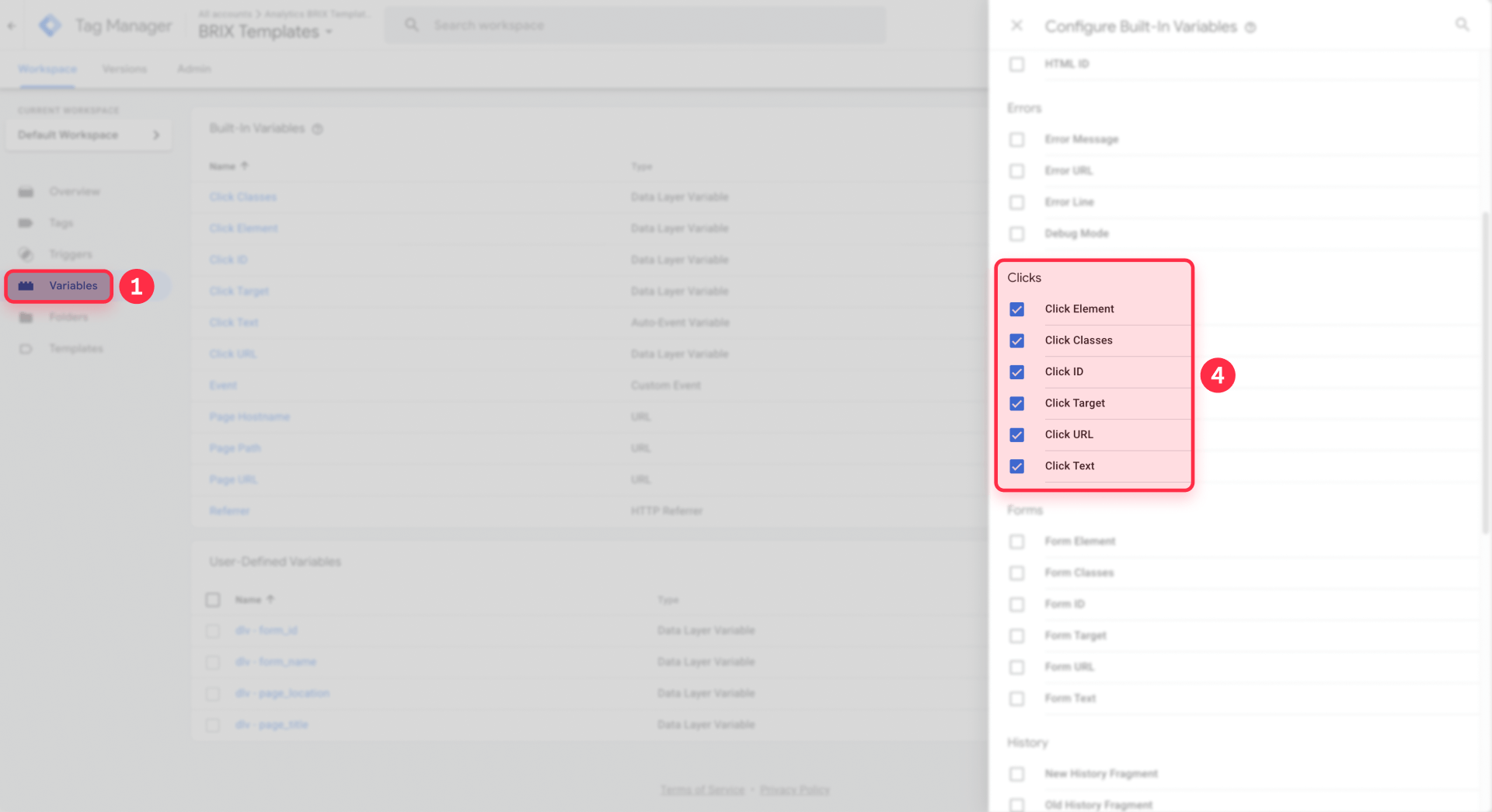Image resolution: width=1492 pixels, height=812 pixels.
Task: Select the Variables sidebar icon
Action: pos(26,286)
